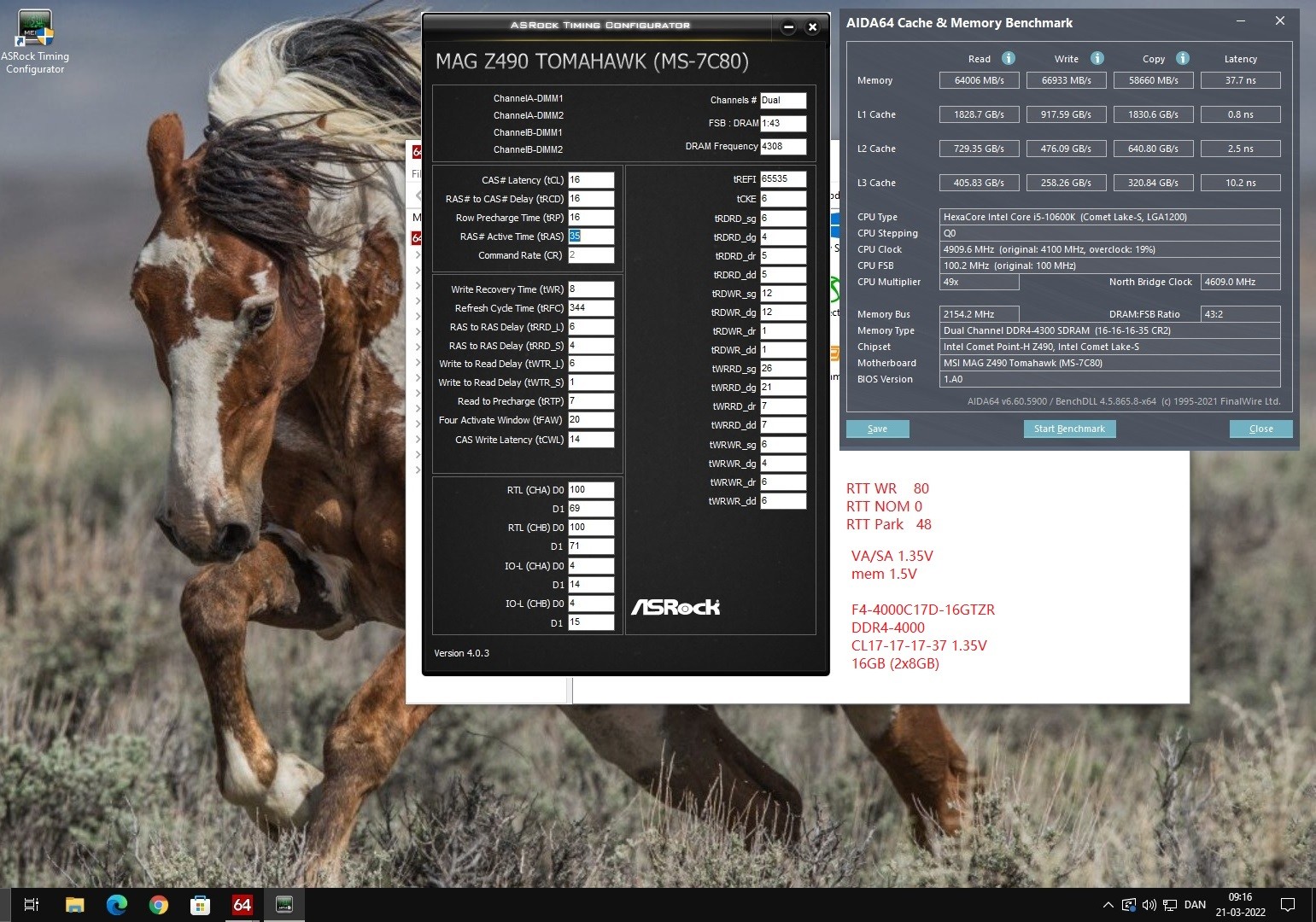
Task: Open the network tray icon
Action: 1170,905
